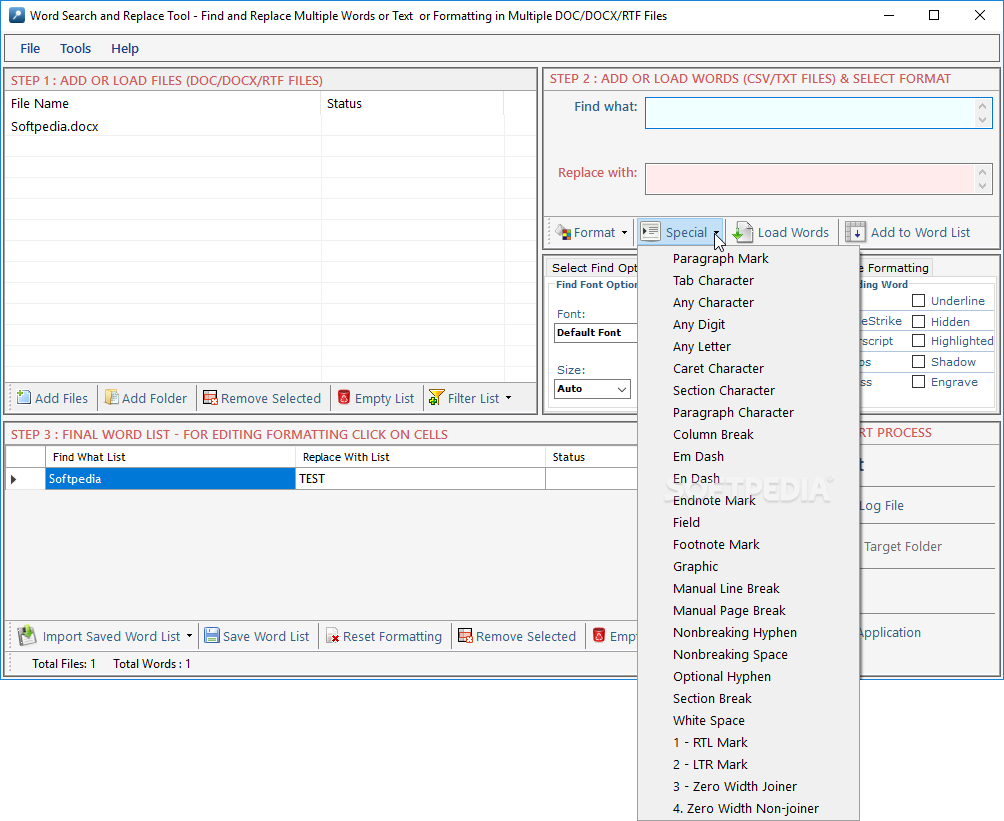
Task: Click the Load Words icon
Action: point(742,232)
